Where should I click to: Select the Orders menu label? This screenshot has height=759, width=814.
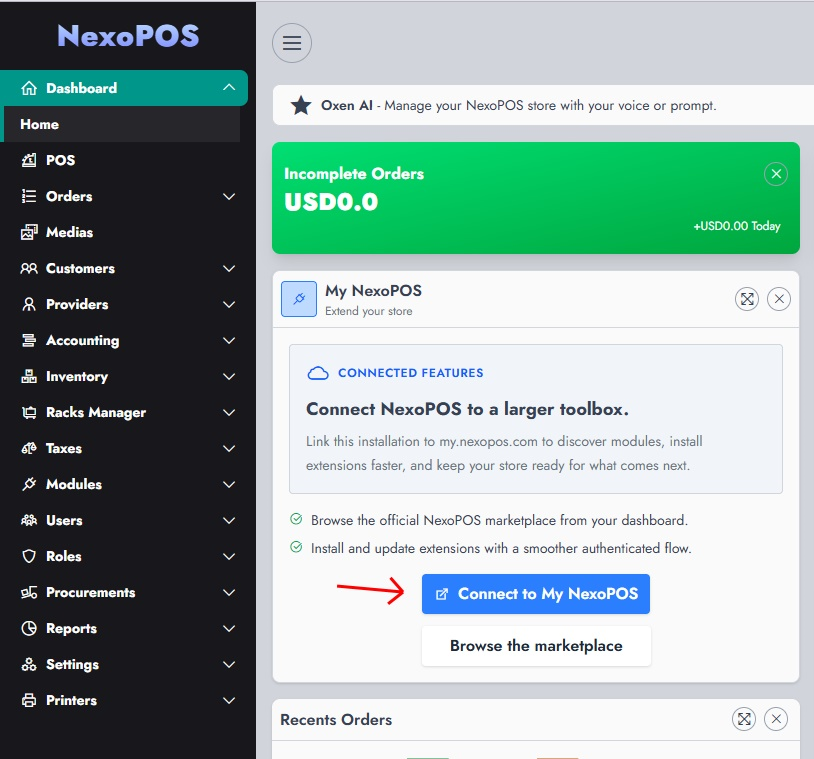click(69, 196)
